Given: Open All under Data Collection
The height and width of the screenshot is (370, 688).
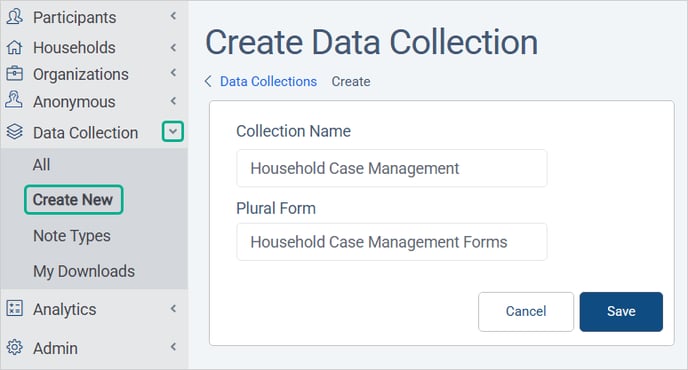Looking at the screenshot, I should (x=41, y=165).
